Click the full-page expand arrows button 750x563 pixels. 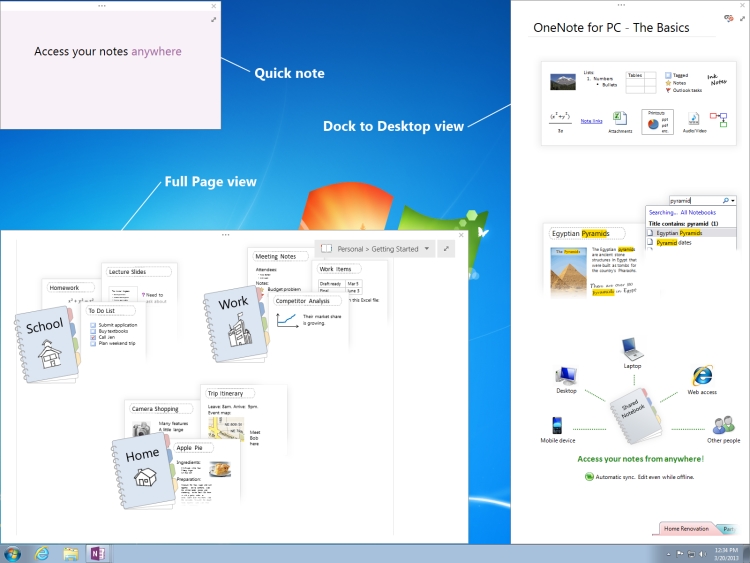(x=446, y=249)
